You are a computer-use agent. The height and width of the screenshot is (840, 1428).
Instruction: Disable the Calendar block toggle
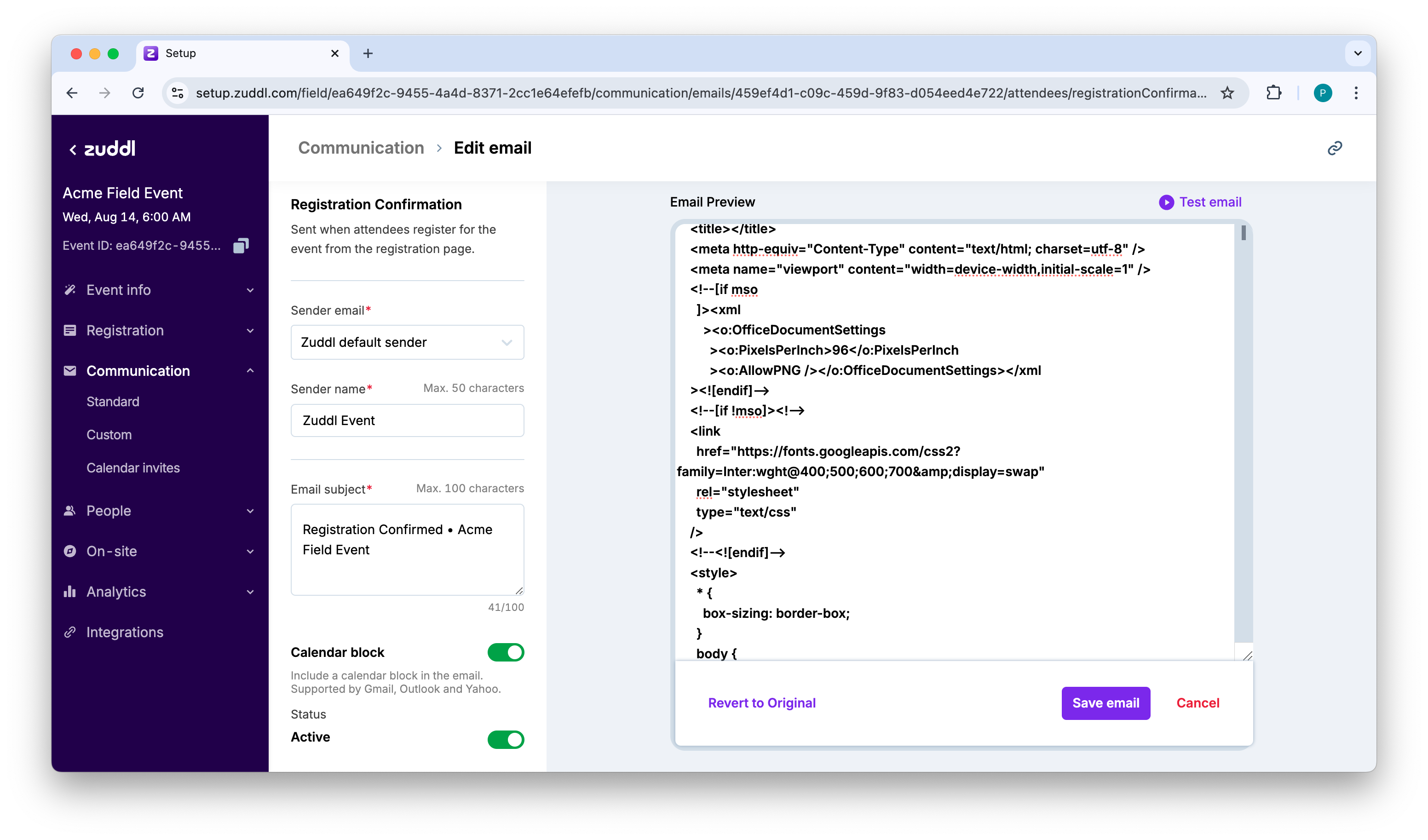click(x=506, y=652)
